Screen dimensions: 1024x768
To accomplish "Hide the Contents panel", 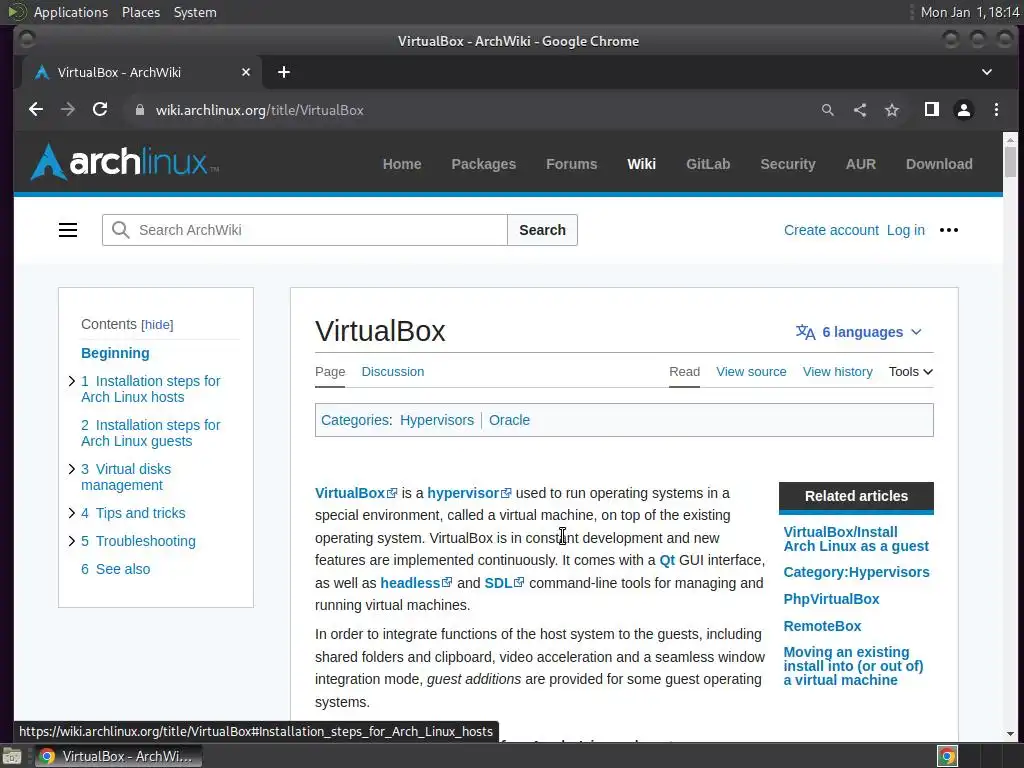I will (157, 325).
